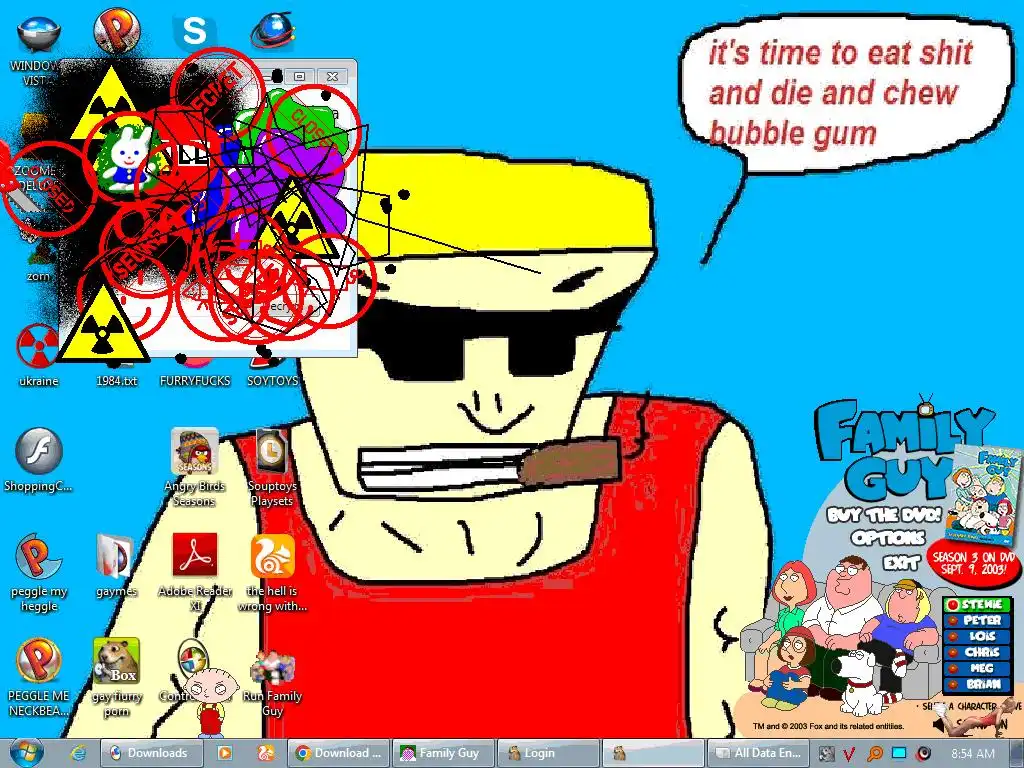Click the Season 3 on DVD red badge
This screenshot has width=1024, height=768.
(973, 562)
